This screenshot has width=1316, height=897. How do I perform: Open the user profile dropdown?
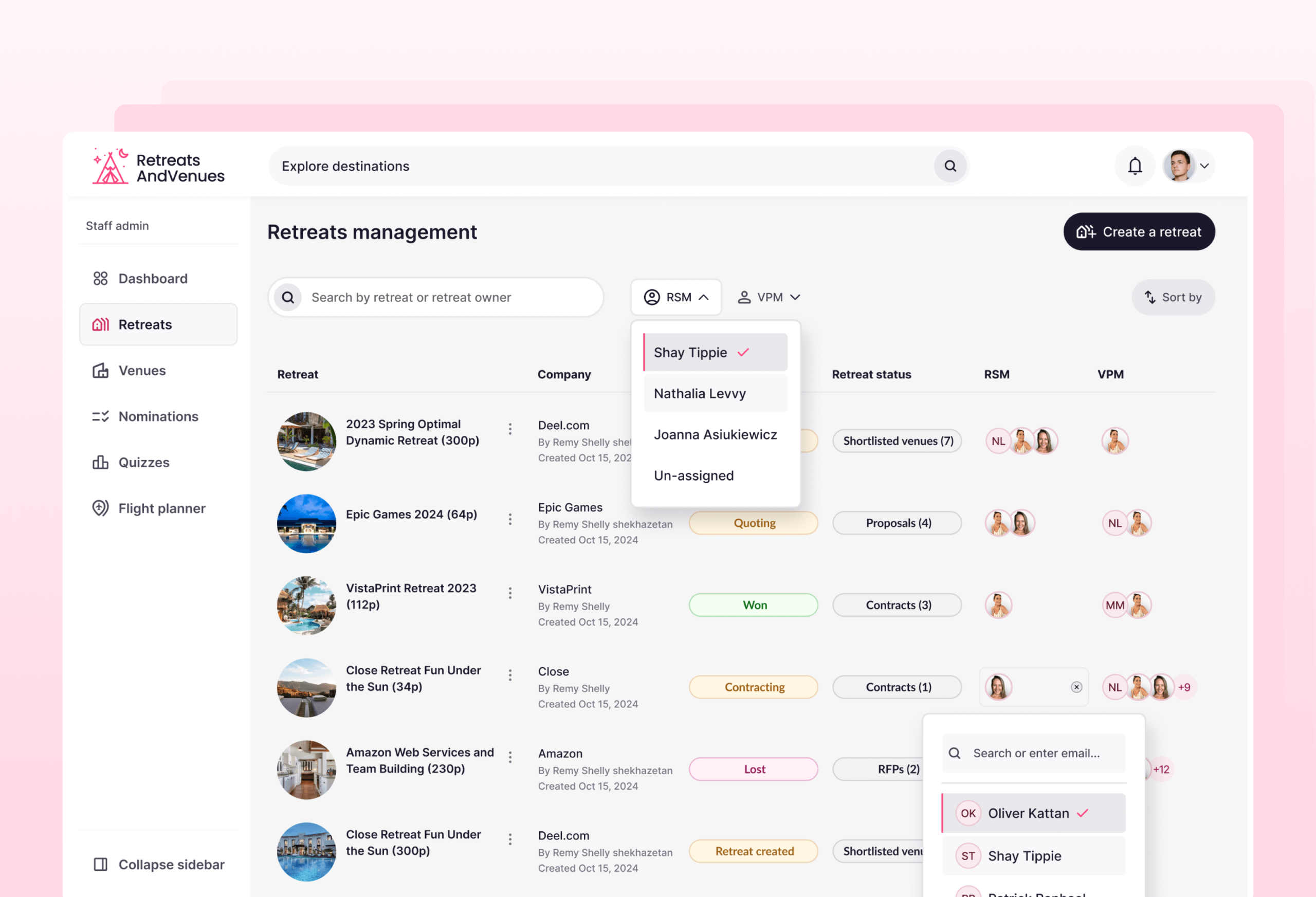pyautogui.click(x=1187, y=166)
